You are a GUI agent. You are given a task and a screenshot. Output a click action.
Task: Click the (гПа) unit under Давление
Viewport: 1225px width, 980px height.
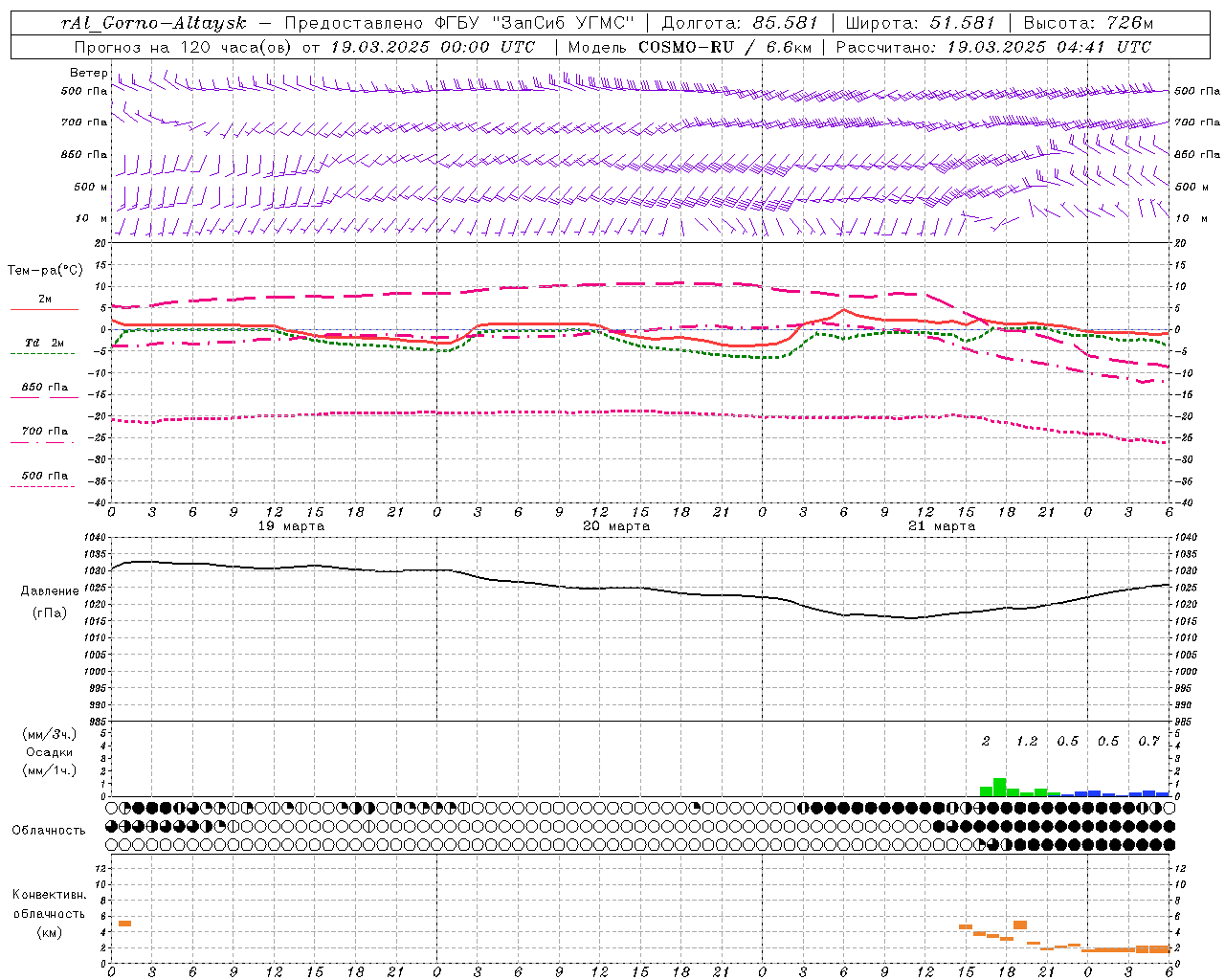pos(50,613)
